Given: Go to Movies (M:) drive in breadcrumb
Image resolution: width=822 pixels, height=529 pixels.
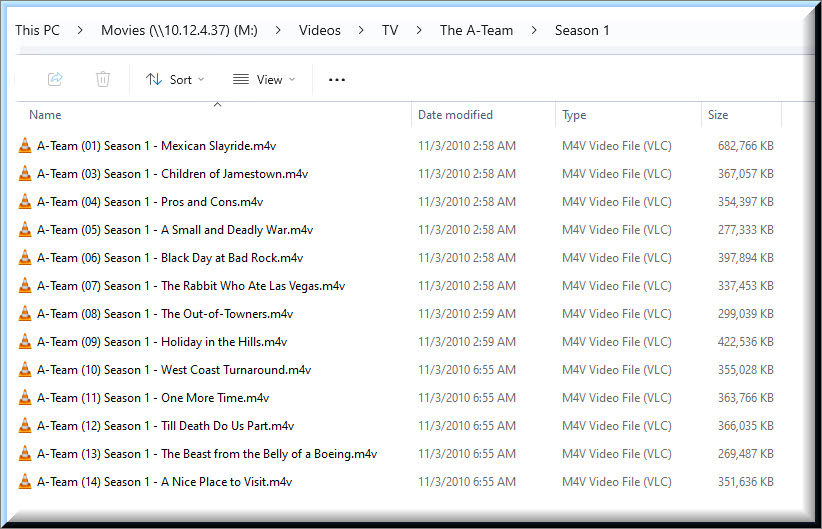Looking at the screenshot, I should click(x=179, y=30).
